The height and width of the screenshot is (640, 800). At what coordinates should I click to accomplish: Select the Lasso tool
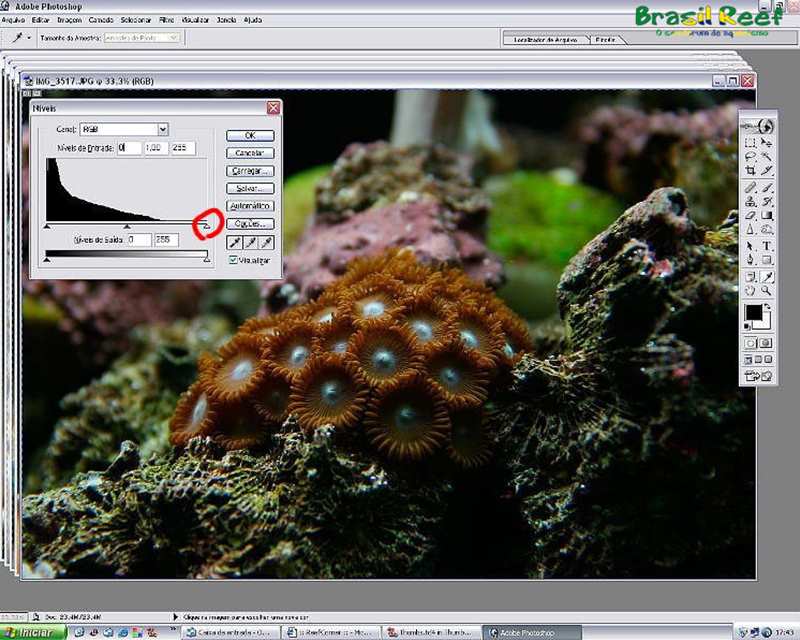click(750, 157)
